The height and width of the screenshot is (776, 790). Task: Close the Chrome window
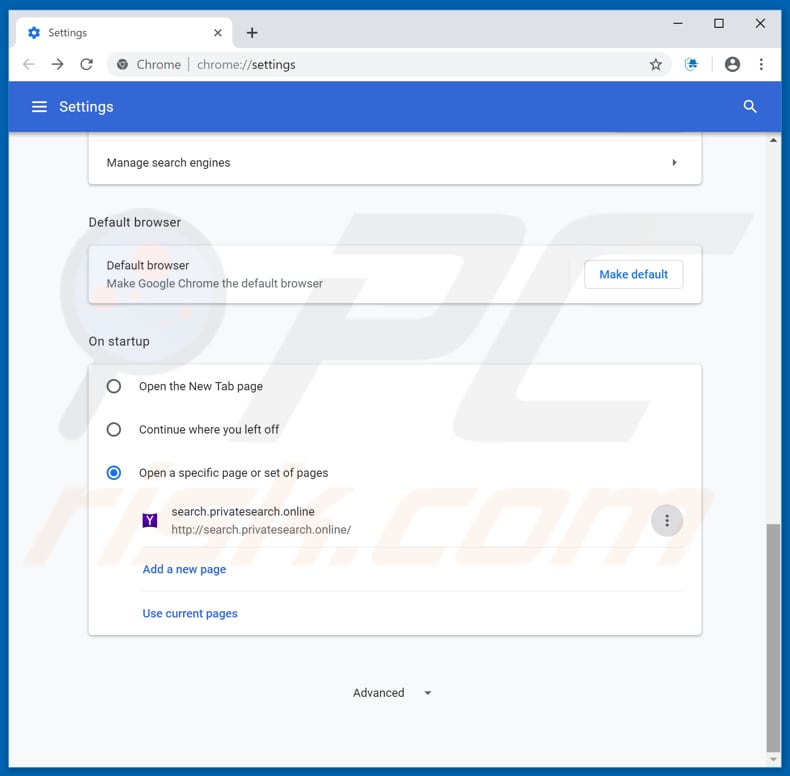(760, 23)
